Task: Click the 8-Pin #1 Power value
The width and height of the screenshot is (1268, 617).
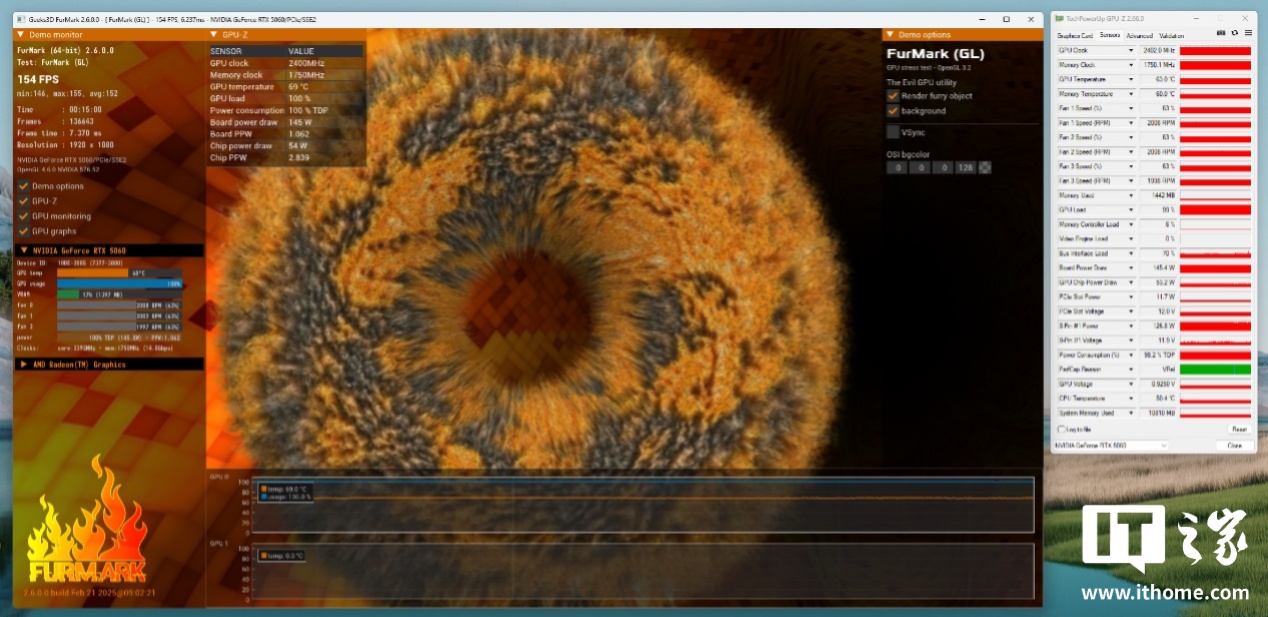Action: coord(1158,326)
